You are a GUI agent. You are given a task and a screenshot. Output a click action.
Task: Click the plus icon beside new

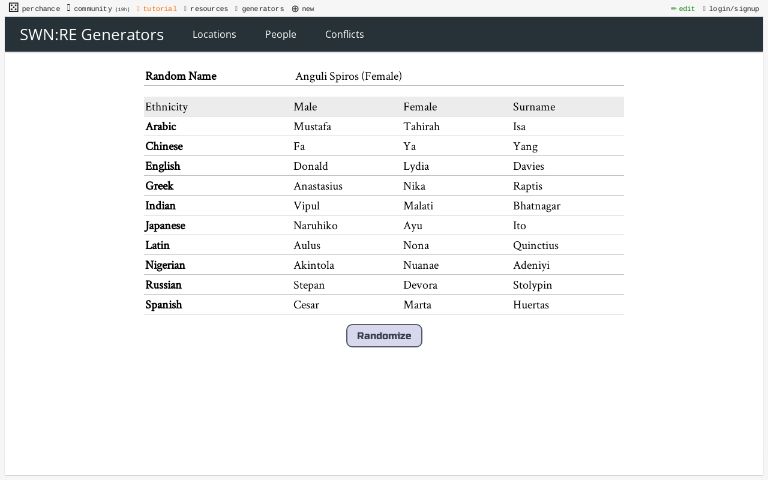click(295, 8)
